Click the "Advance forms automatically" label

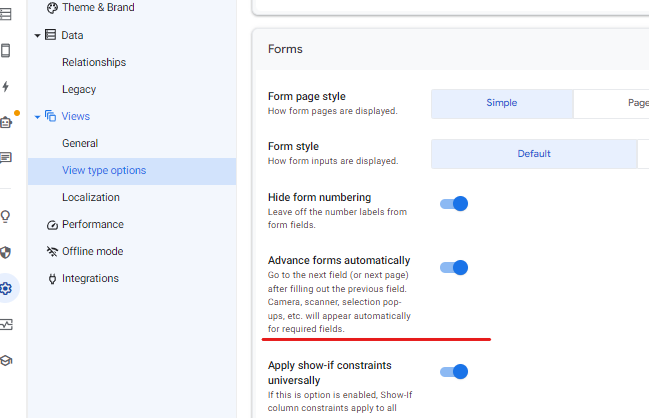pyautogui.click(x=339, y=260)
